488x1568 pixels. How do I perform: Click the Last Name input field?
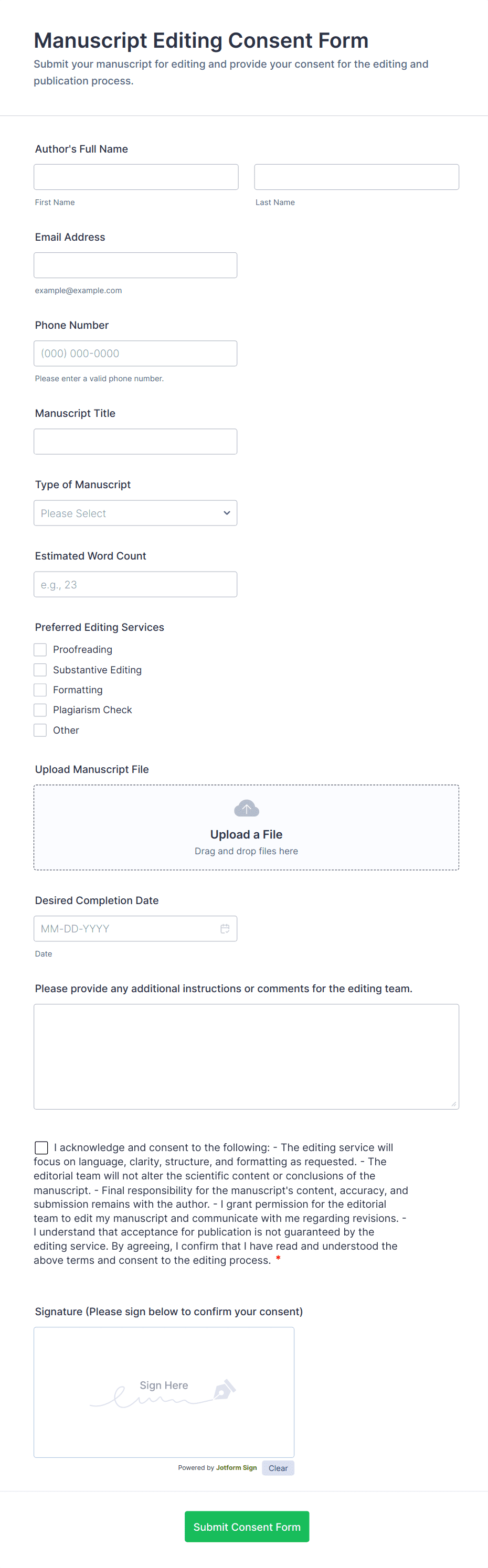(356, 177)
